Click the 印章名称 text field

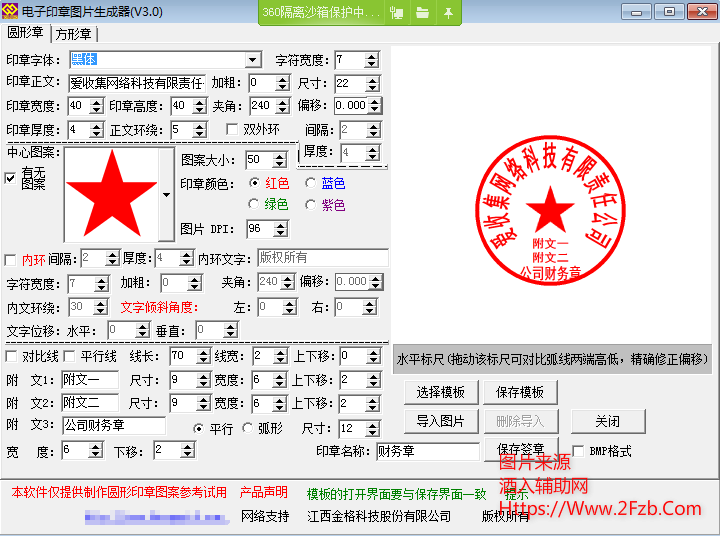(x=427, y=451)
